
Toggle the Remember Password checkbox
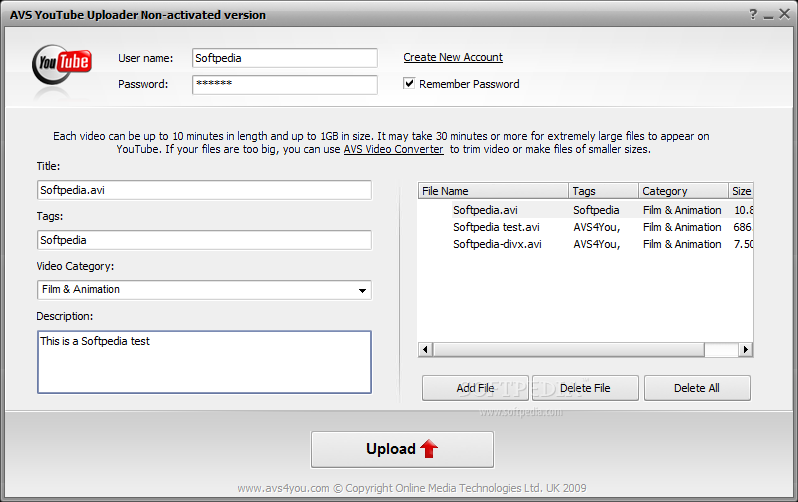tap(409, 83)
